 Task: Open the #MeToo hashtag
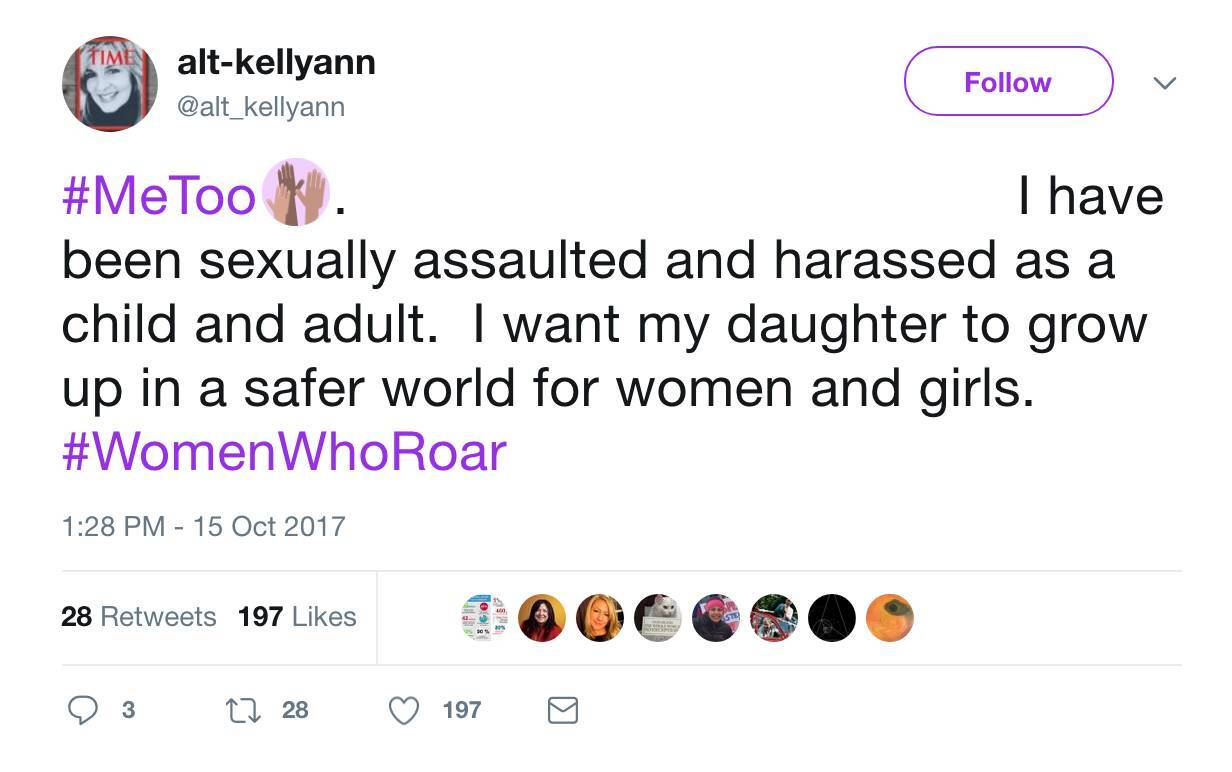pyautogui.click(x=159, y=195)
